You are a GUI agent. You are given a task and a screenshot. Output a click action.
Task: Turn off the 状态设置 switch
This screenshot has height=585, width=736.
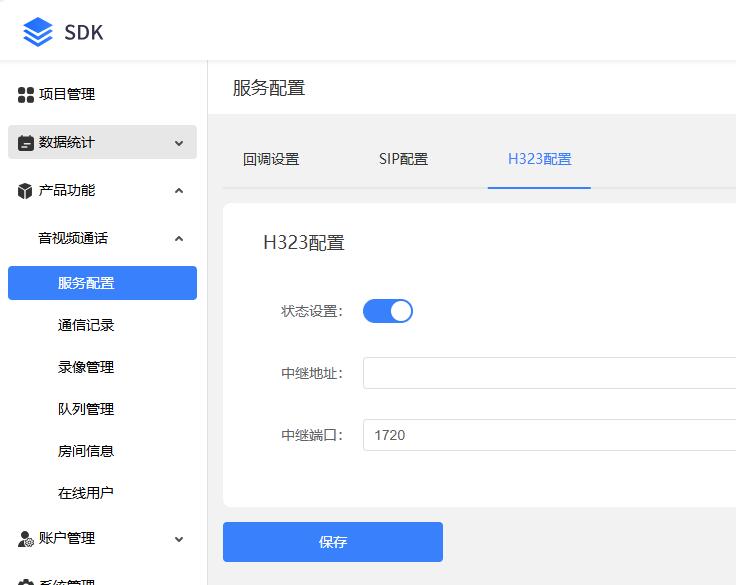point(388,311)
